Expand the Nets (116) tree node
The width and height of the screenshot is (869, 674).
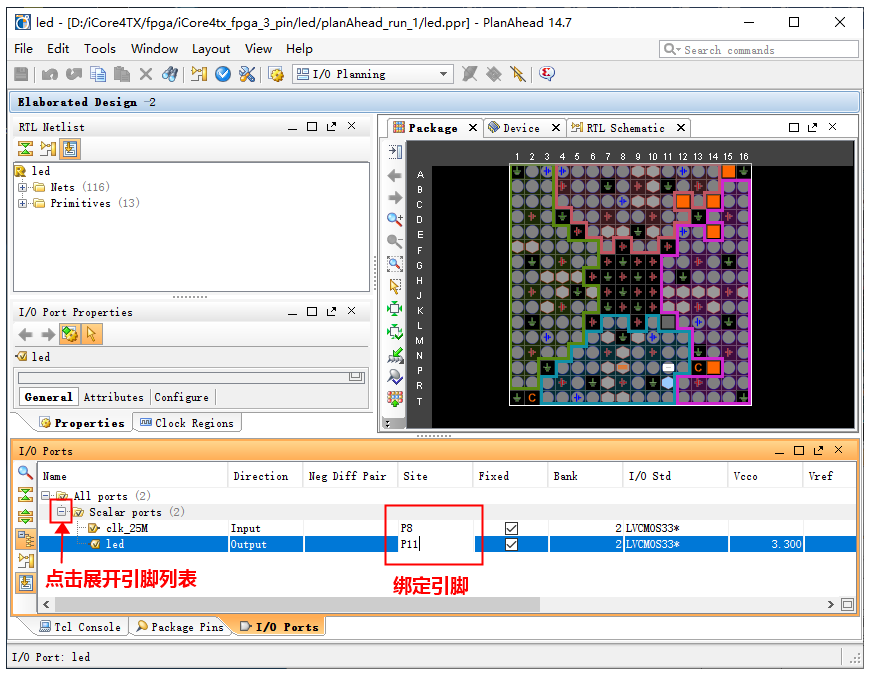point(23,187)
